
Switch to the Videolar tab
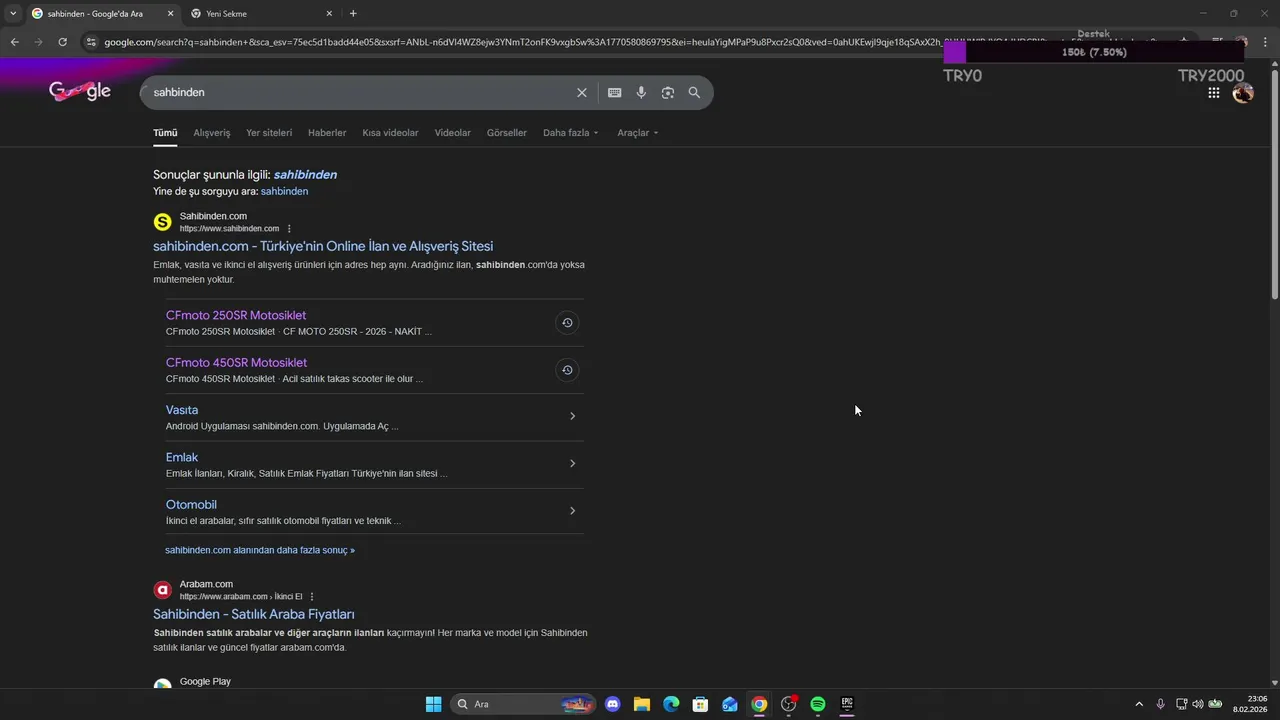coord(452,132)
